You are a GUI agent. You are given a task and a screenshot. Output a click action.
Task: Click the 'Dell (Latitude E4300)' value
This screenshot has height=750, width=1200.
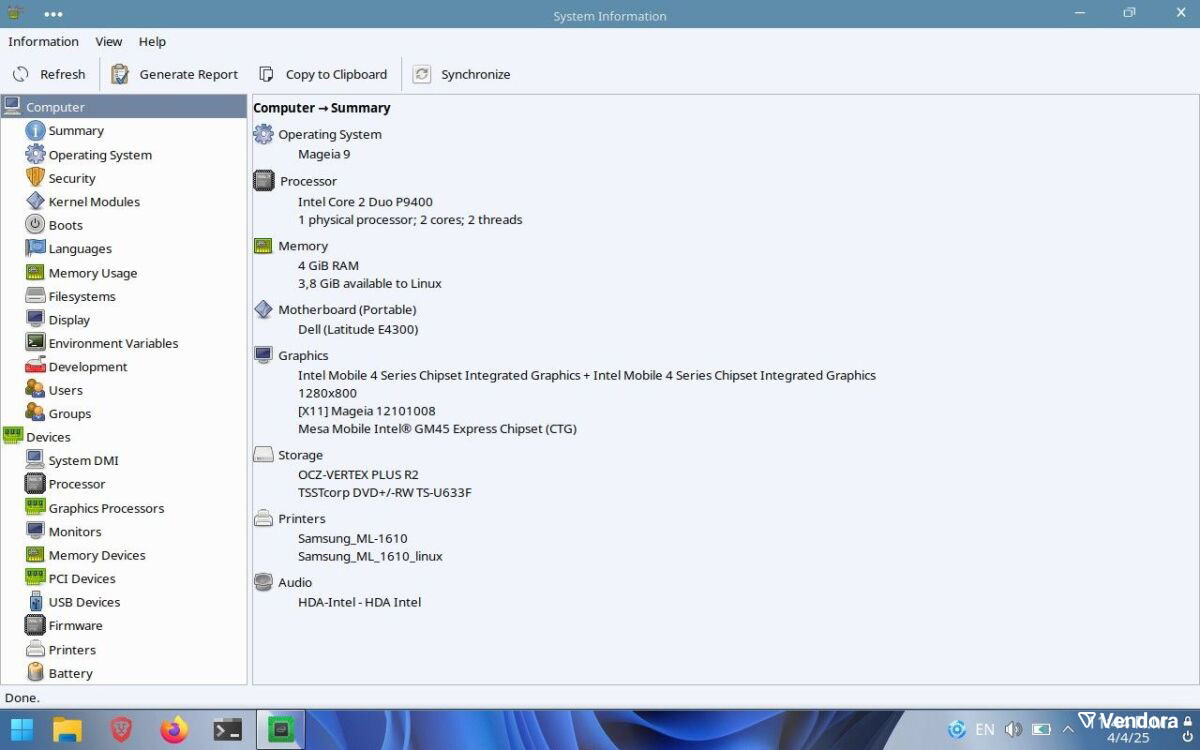tap(358, 330)
